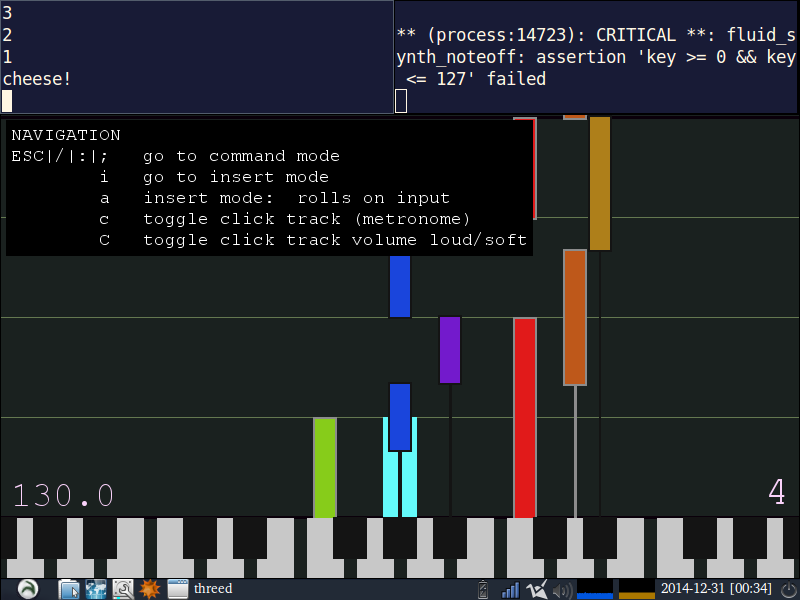Open the start menu logo in taskbar

27,589
